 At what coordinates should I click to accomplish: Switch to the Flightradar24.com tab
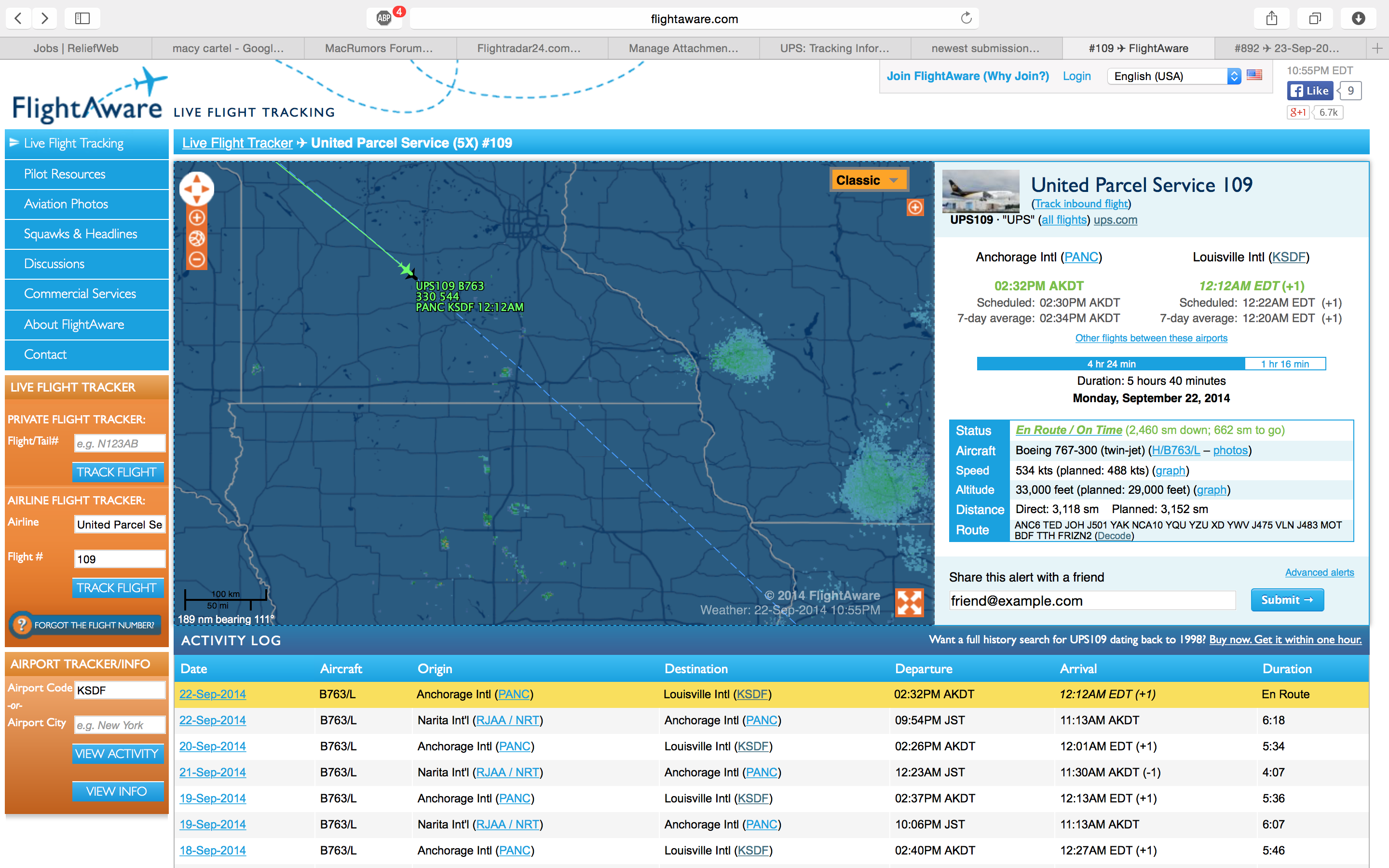[x=529, y=48]
